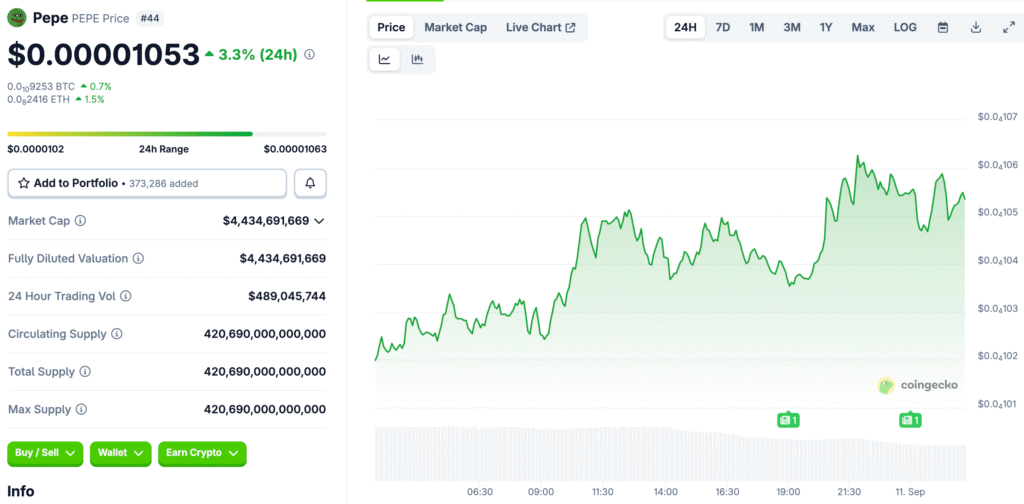Select the 1M time range
Image resolution: width=1024 pixels, height=504 pixels.
click(756, 27)
